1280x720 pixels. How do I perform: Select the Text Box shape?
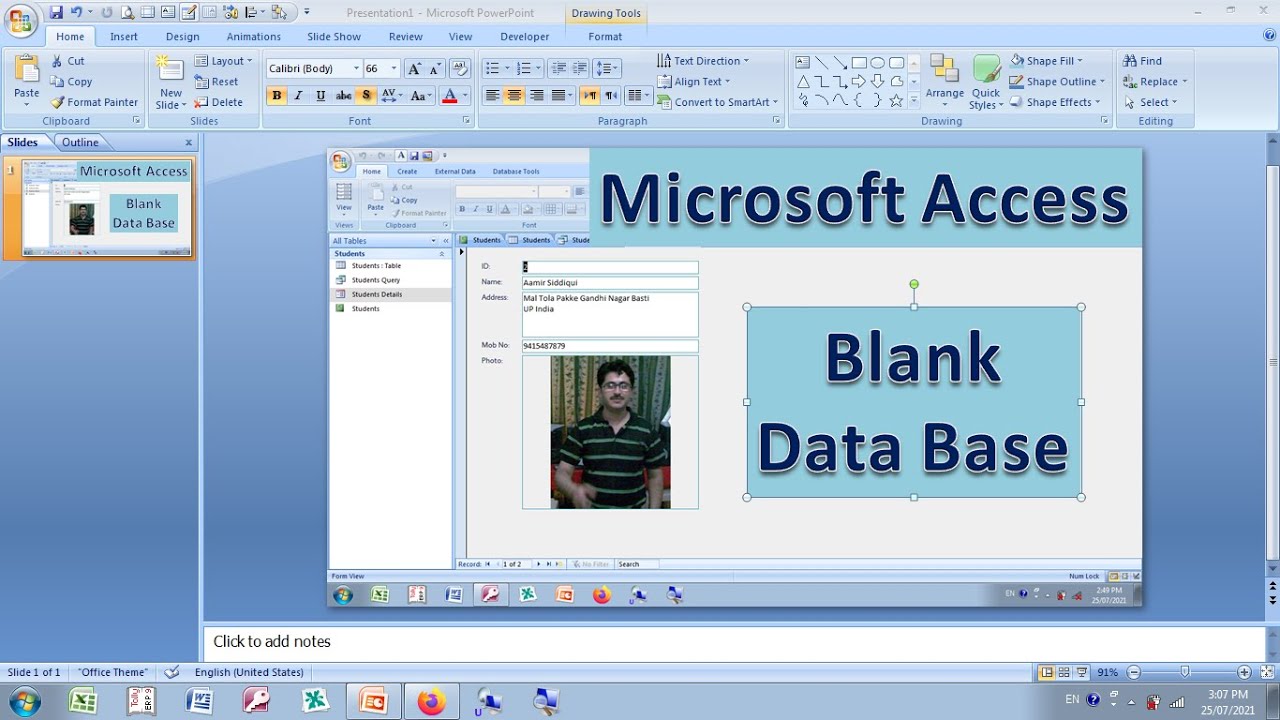point(802,62)
